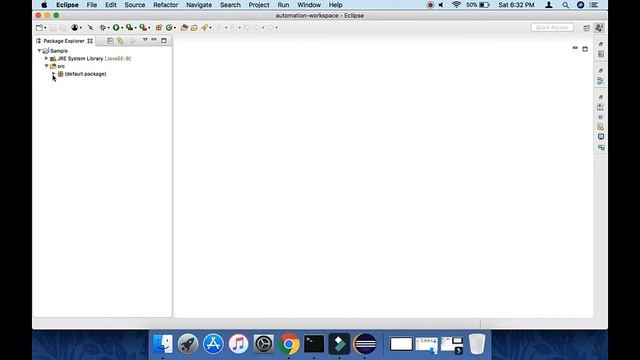Minimize the Package Explorer view
The width and height of the screenshot is (640, 360).
click(154, 40)
